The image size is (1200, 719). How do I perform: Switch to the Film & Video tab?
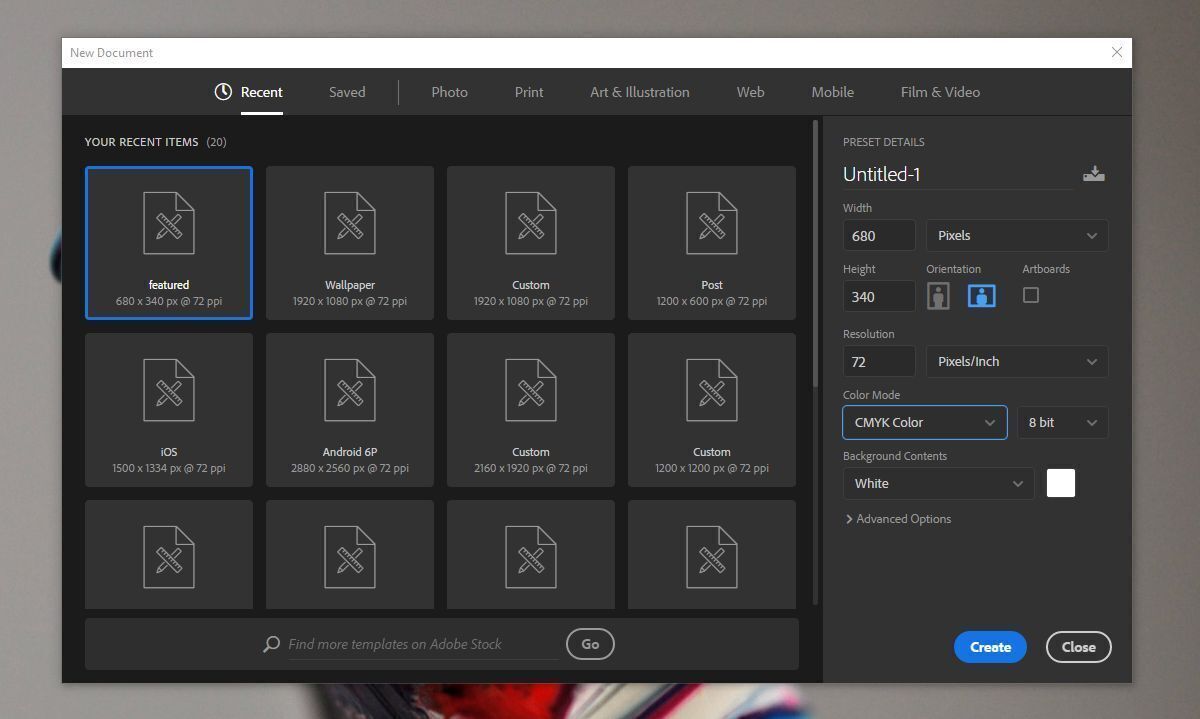click(x=939, y=91)
